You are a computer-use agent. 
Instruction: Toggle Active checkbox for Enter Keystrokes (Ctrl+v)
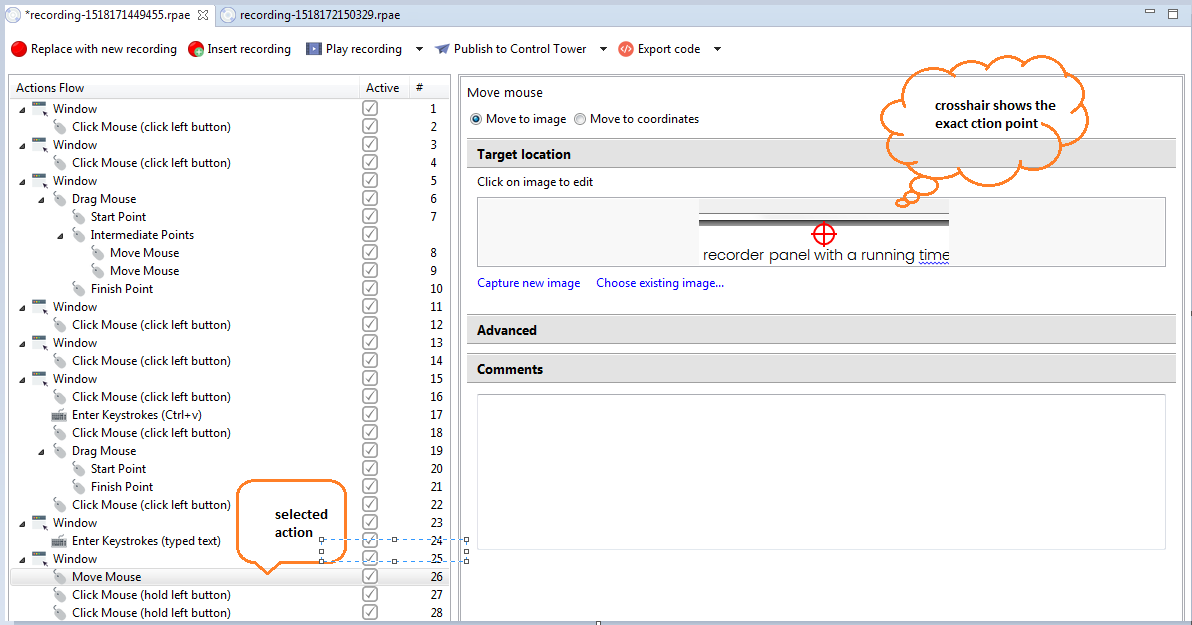[370, 414]
